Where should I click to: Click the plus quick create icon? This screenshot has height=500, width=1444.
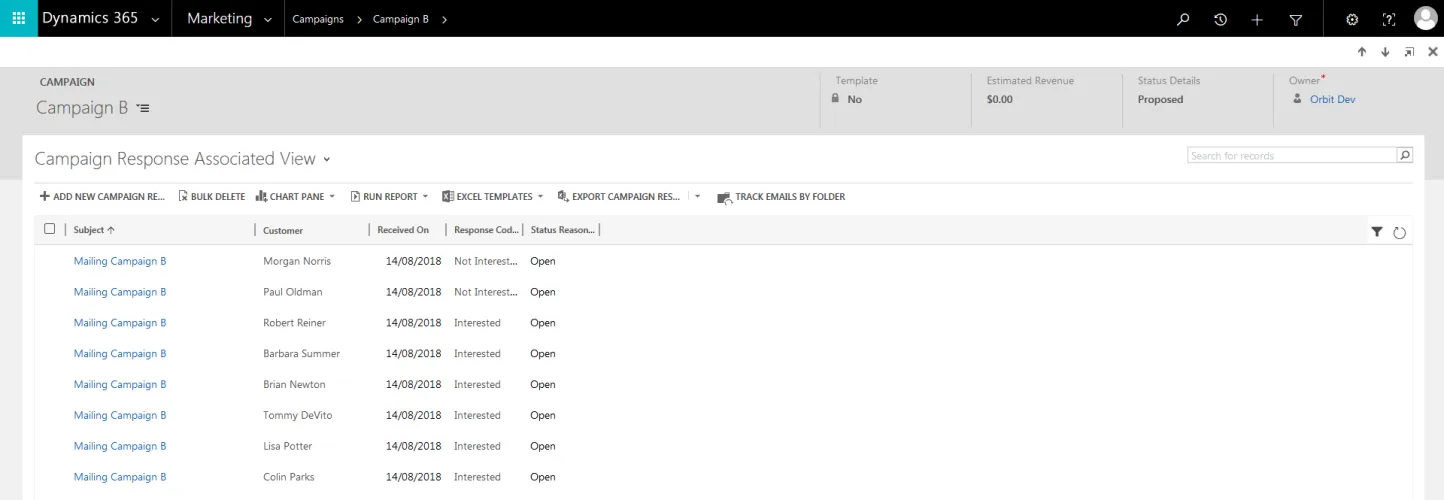1257,19
